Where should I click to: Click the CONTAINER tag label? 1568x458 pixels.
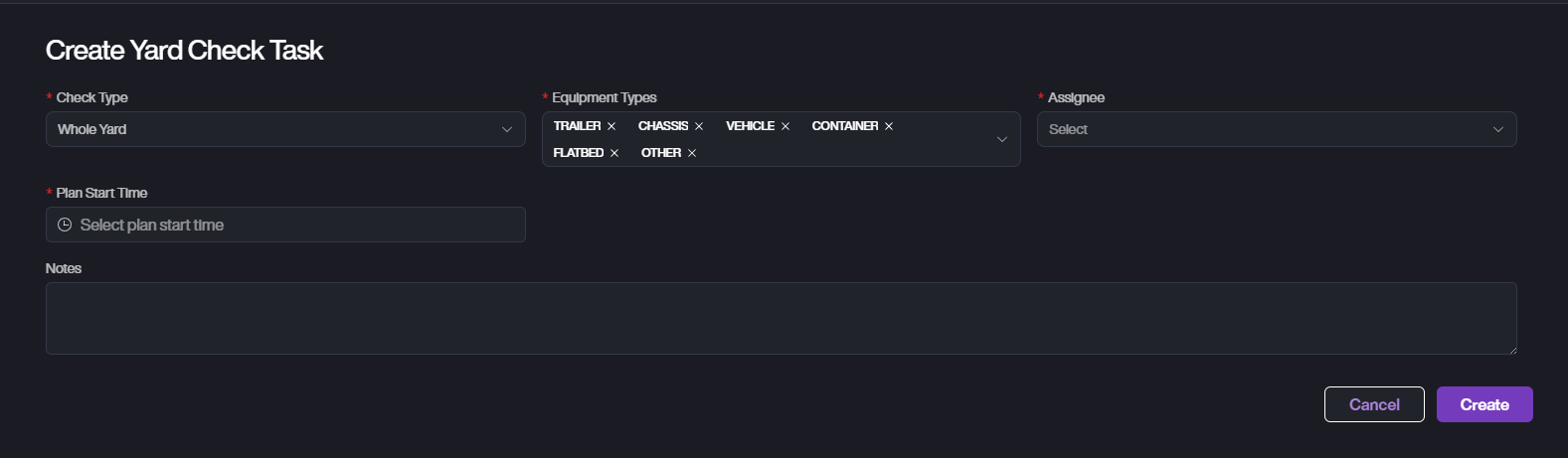(x=844, y=126)
